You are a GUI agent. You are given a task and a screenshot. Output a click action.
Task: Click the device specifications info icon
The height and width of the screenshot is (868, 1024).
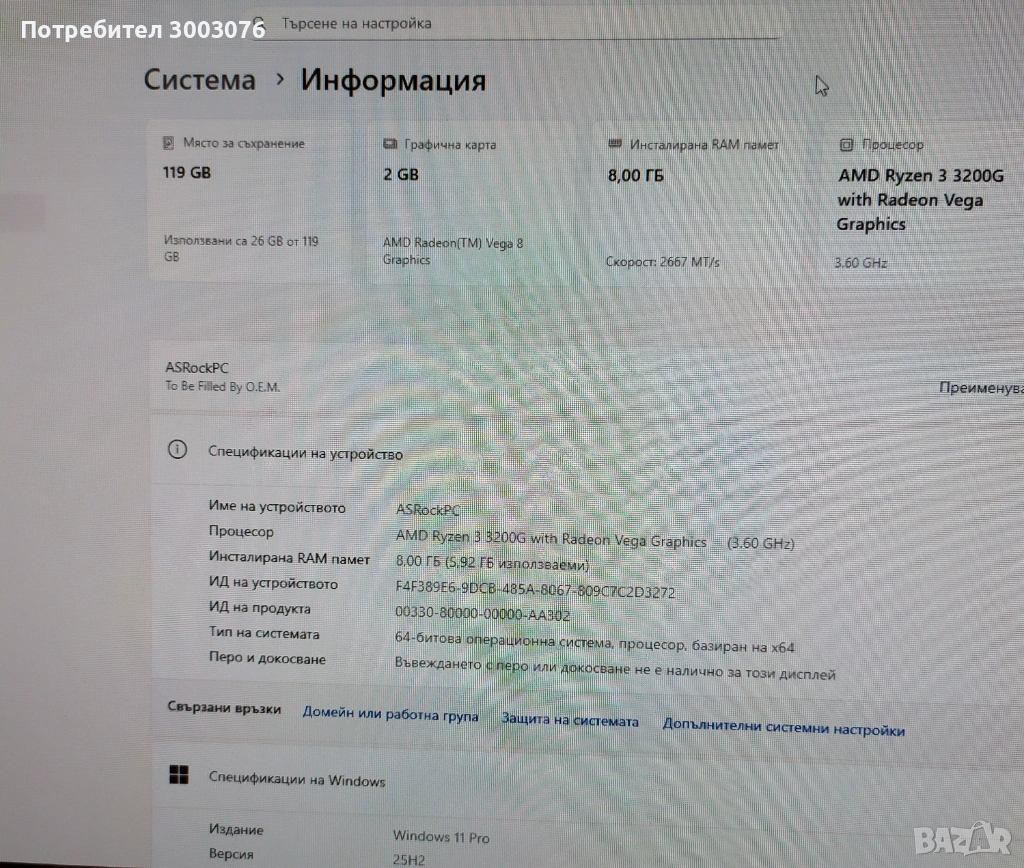coord(178,449)
